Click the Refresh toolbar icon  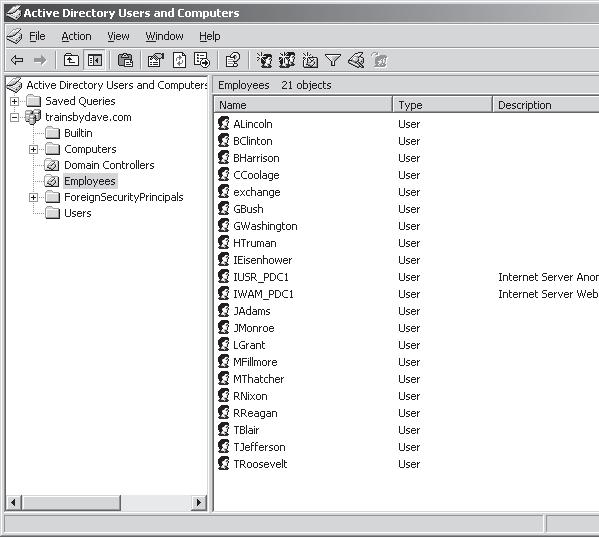pos(180,60)
